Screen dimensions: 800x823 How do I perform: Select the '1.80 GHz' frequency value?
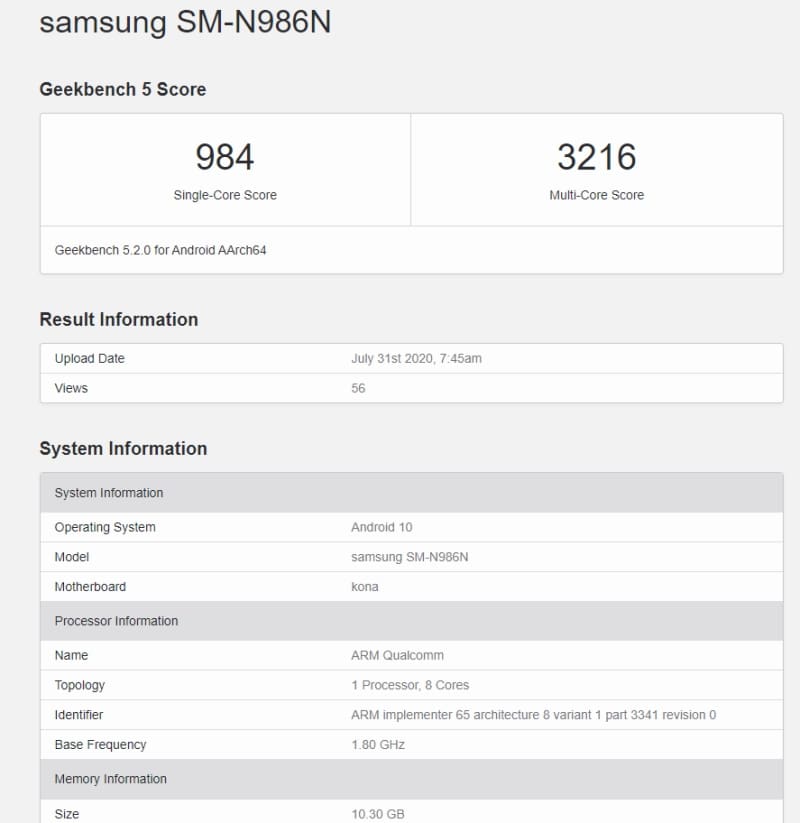click(x=378, y=745)
